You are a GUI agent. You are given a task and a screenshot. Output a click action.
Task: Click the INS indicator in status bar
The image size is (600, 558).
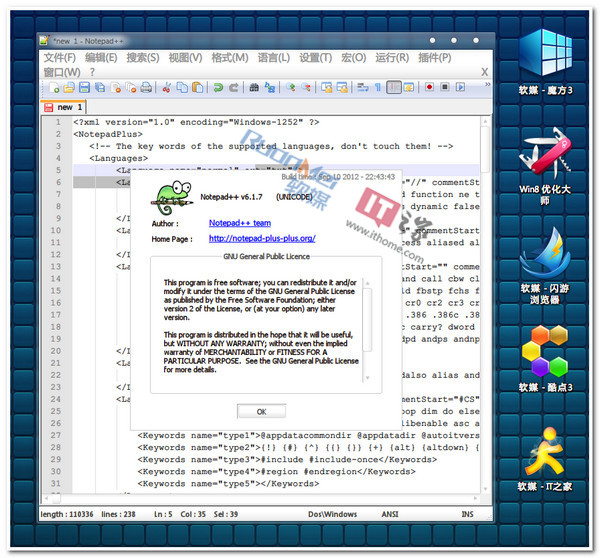click(x=467, y=514)
